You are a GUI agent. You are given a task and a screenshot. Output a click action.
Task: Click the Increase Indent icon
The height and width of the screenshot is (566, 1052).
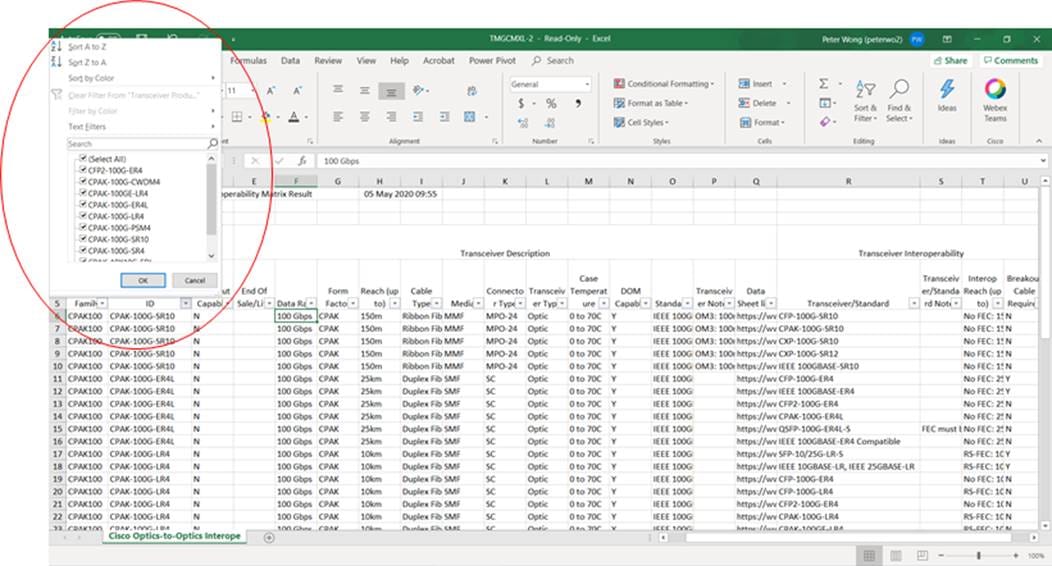444,117
